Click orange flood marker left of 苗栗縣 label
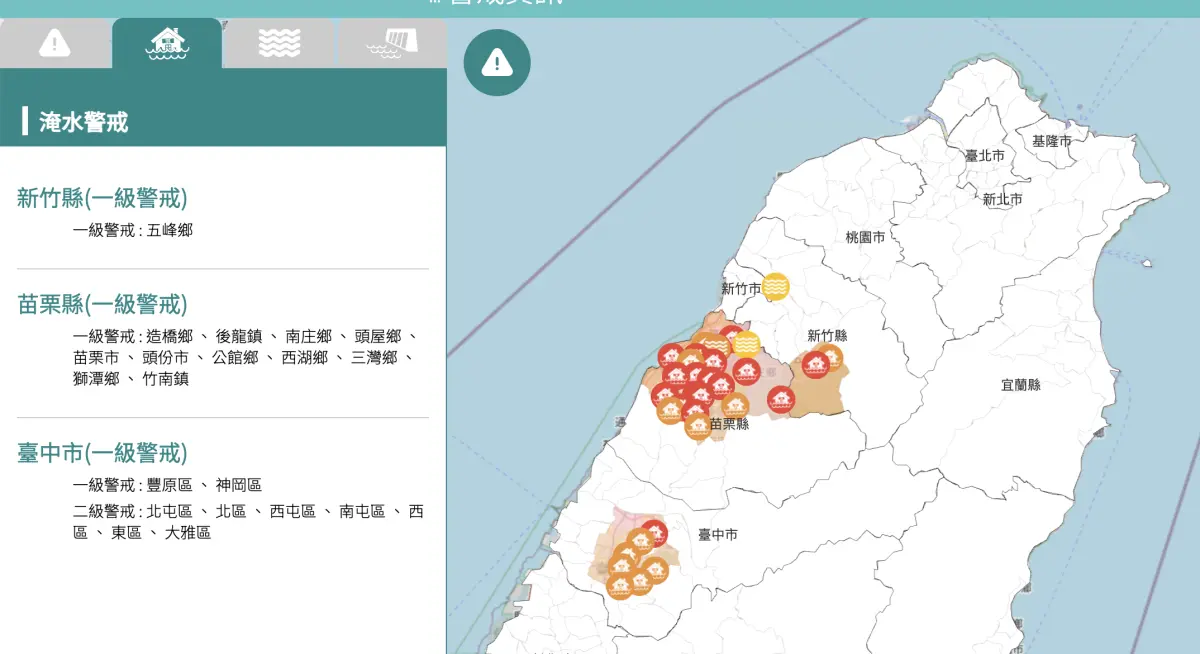 [x=698, y=426]
